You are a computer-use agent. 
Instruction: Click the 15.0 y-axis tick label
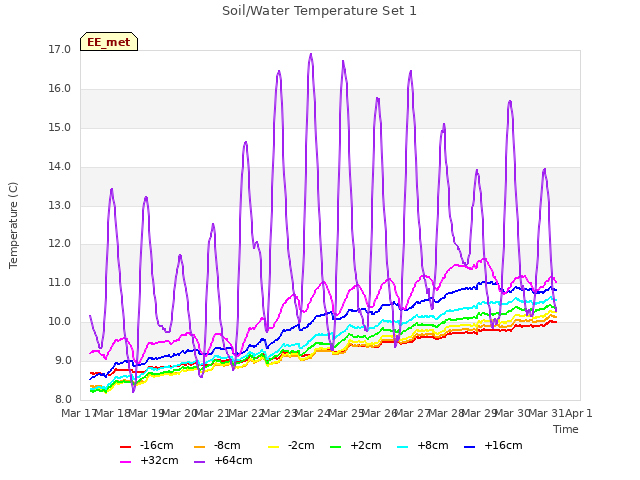coord(60,127)
